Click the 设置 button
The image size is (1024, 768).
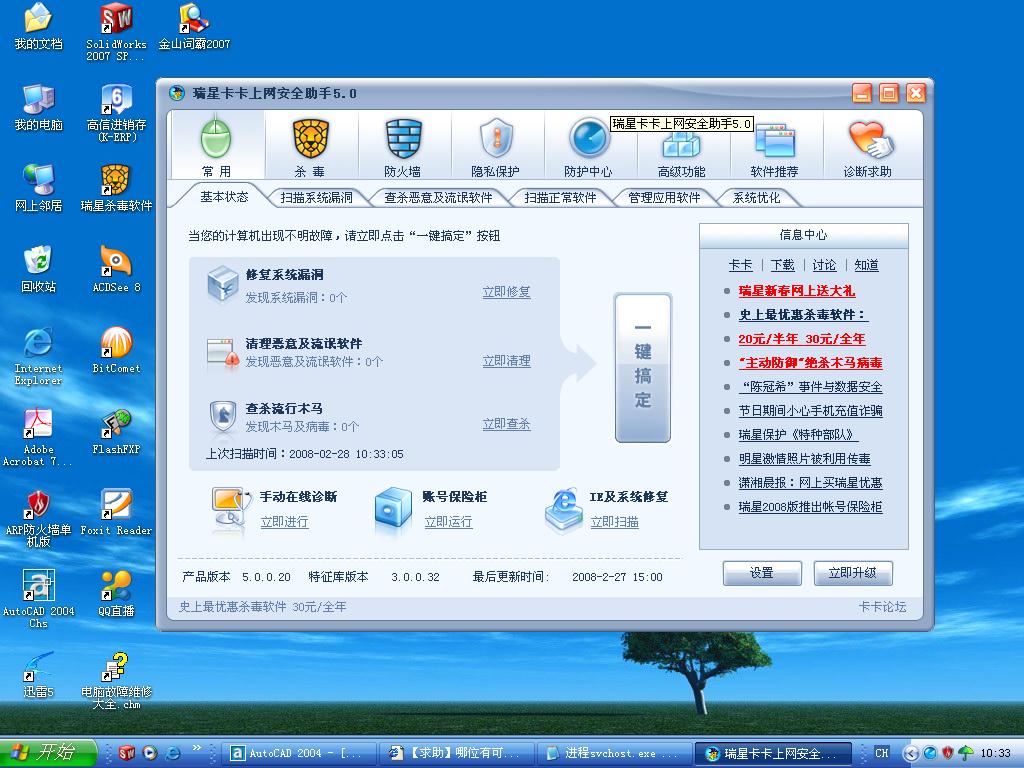[761, 573]
